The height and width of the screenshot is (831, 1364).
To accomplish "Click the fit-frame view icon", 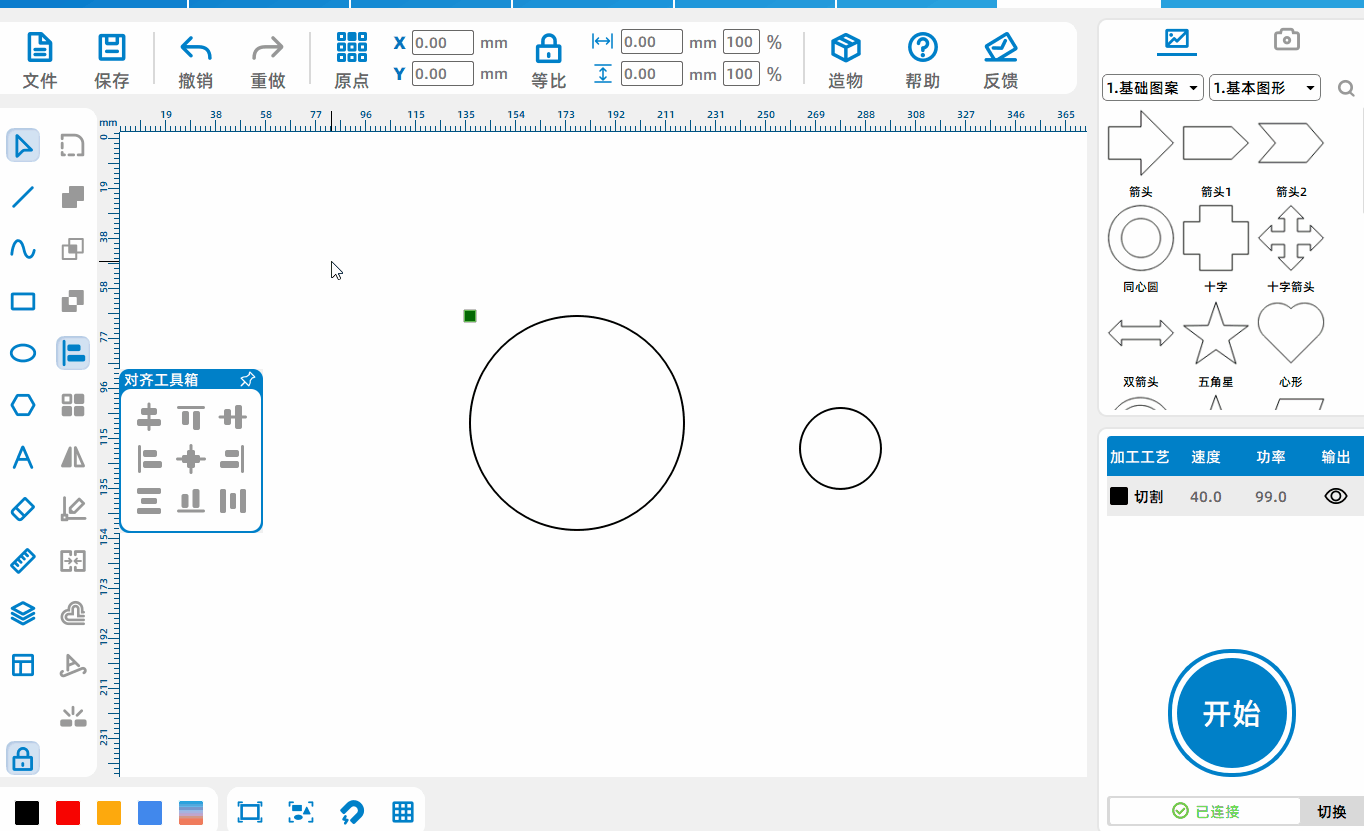I will point(249,812).
